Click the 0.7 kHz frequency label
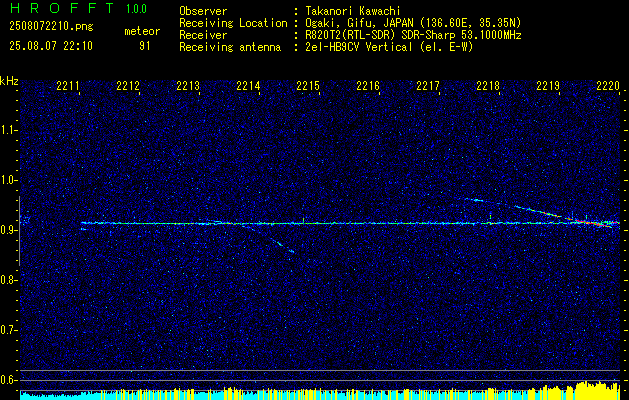This screenshot has height=400, width=629. (x=8, y=330)
